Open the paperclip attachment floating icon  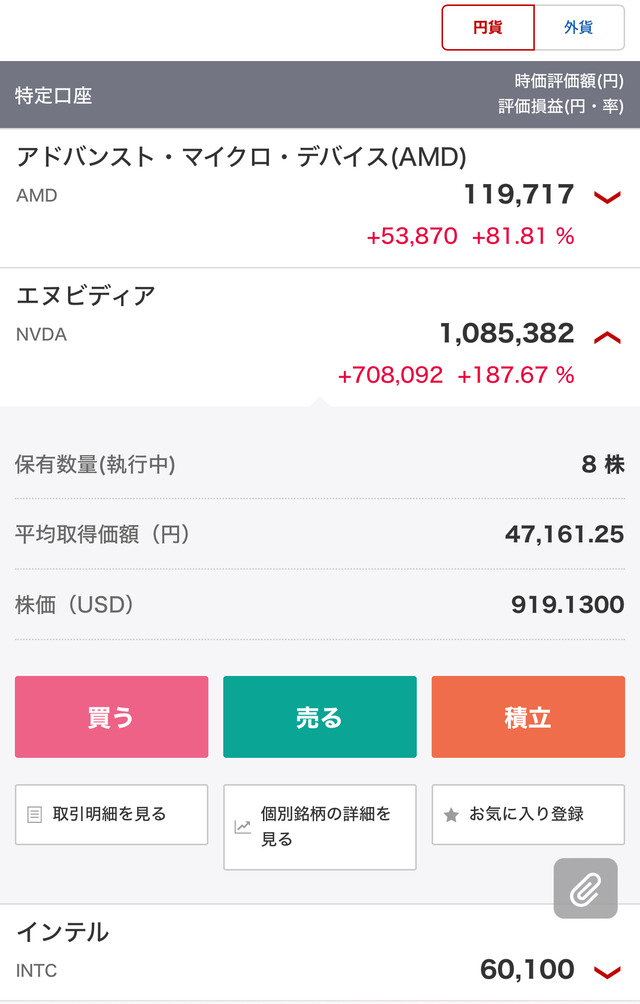586,888
